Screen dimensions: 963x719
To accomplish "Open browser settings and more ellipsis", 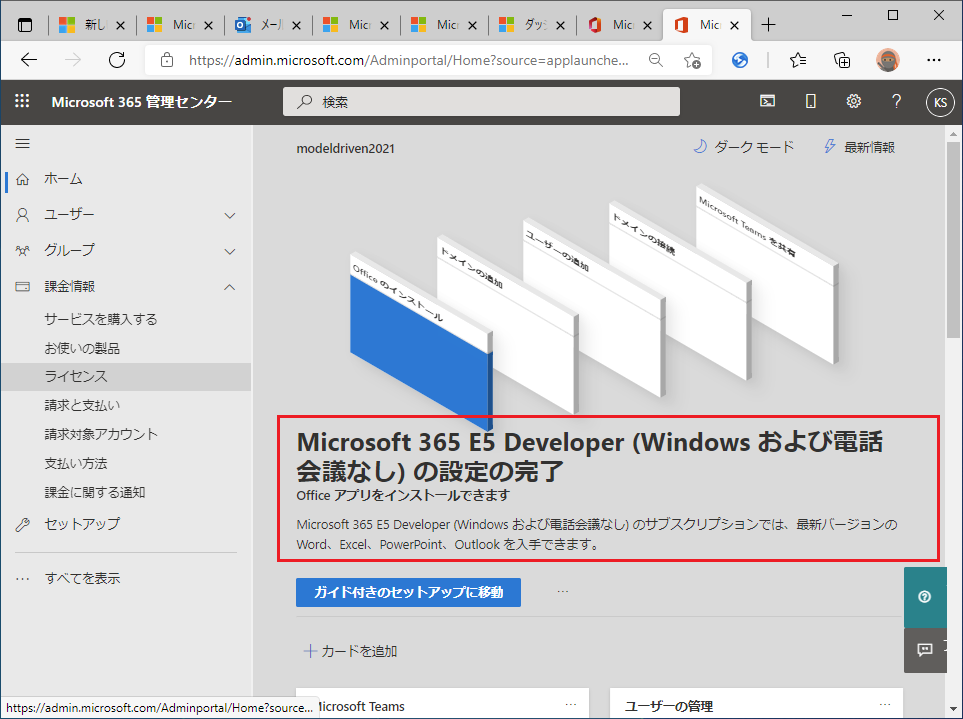I will click(x=934, y=60).
